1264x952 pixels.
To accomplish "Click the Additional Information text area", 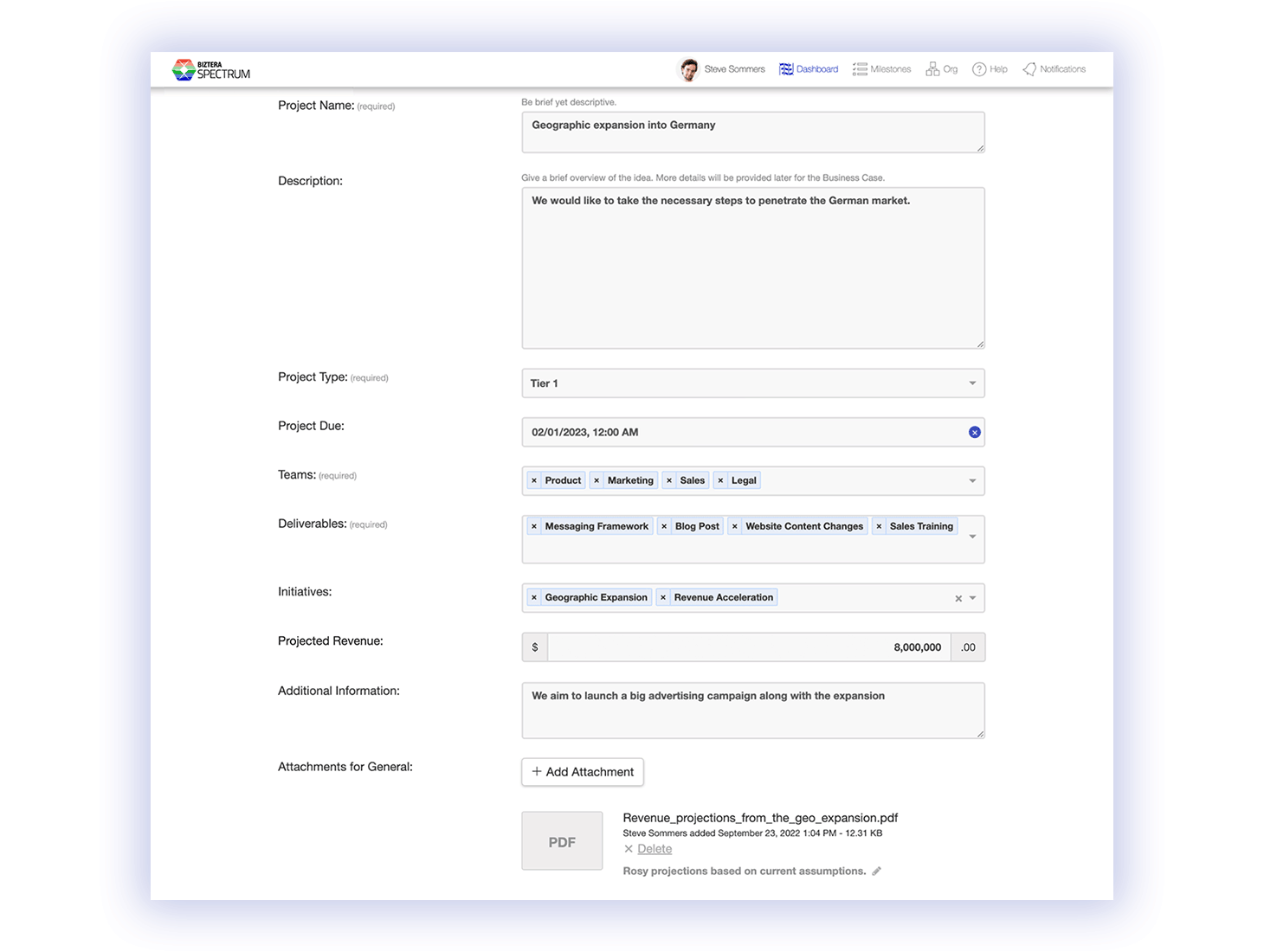I will [x=753, y=711].
